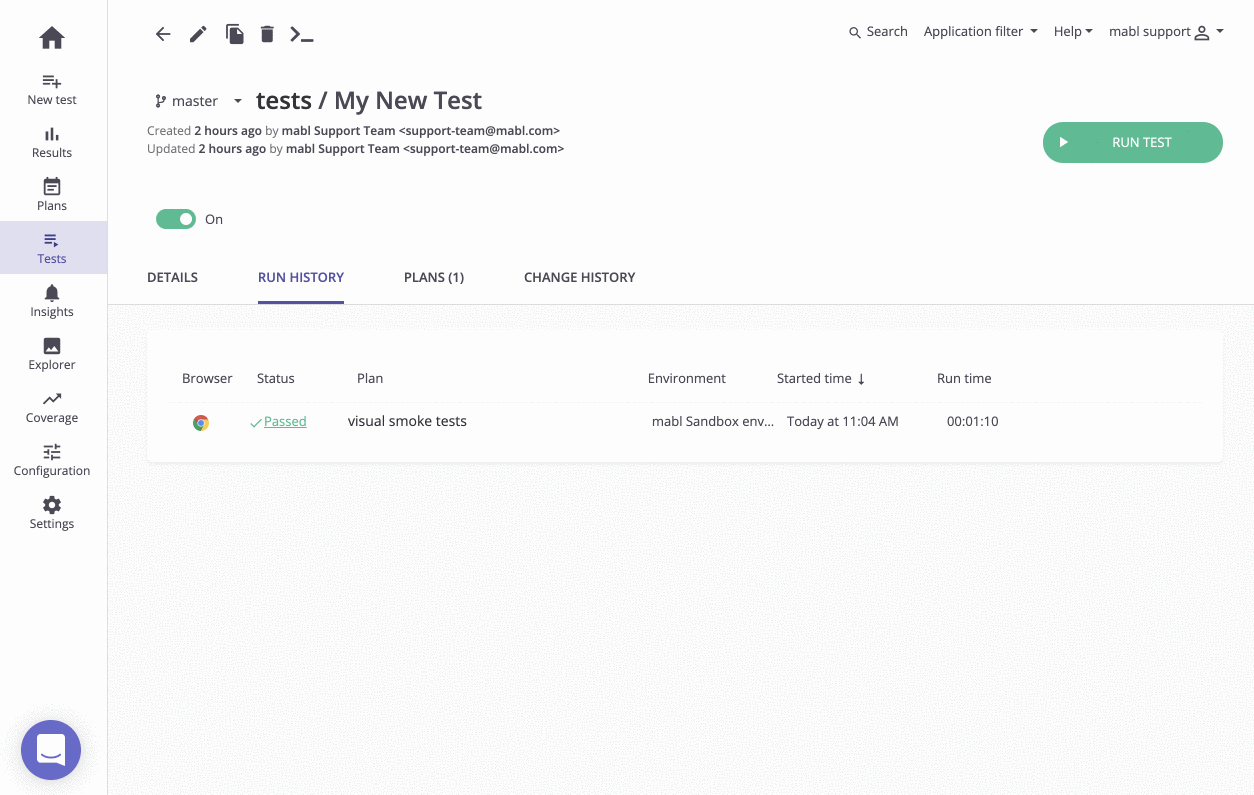Click the command line icon
Image resolution: width=1254 pixels, height=795 pixels.
coord(301,34)
